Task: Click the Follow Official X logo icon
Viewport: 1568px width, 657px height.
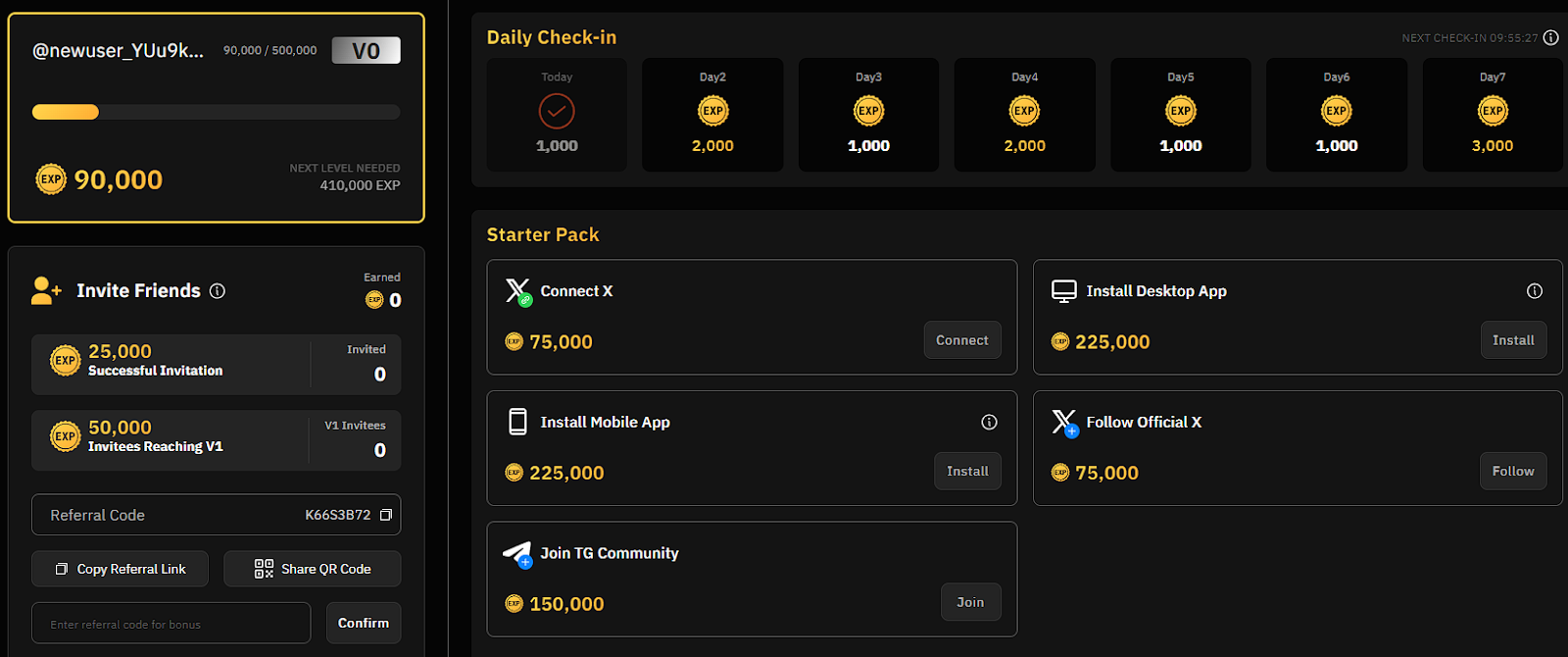Action: [x=1064, y=423]
